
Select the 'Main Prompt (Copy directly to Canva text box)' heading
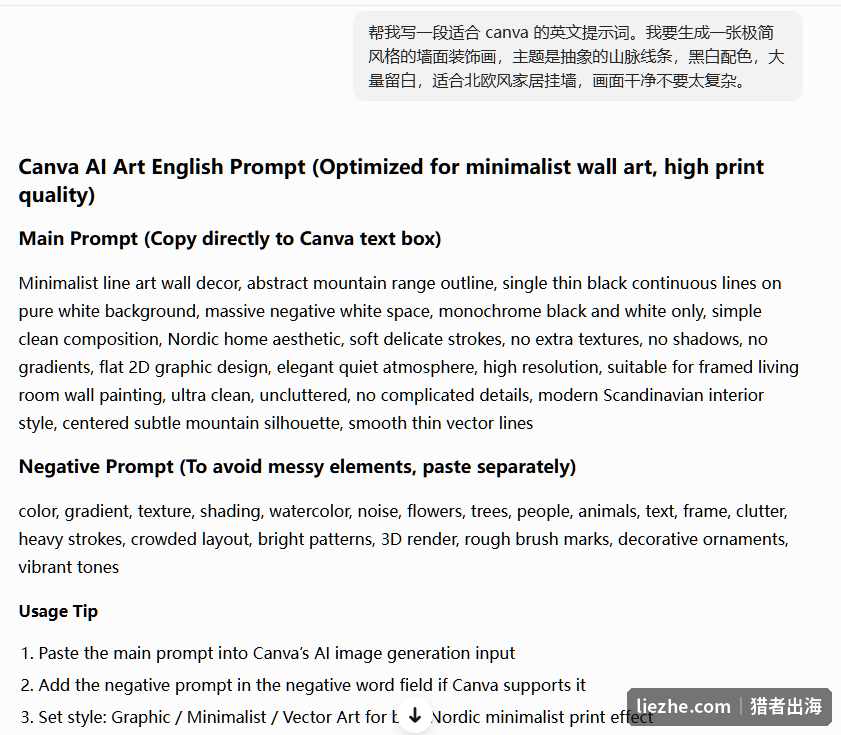pyautogui.click(x=230, y=238)
